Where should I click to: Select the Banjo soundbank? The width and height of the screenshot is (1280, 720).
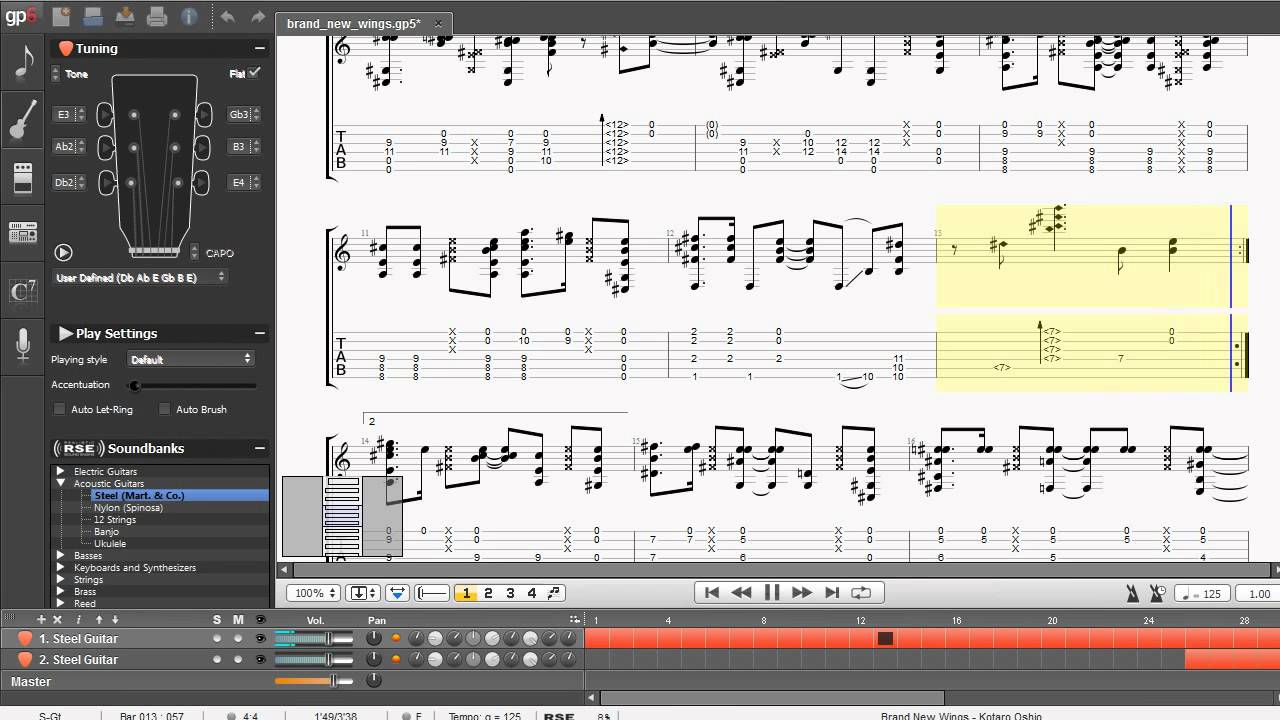coord(106,532)
